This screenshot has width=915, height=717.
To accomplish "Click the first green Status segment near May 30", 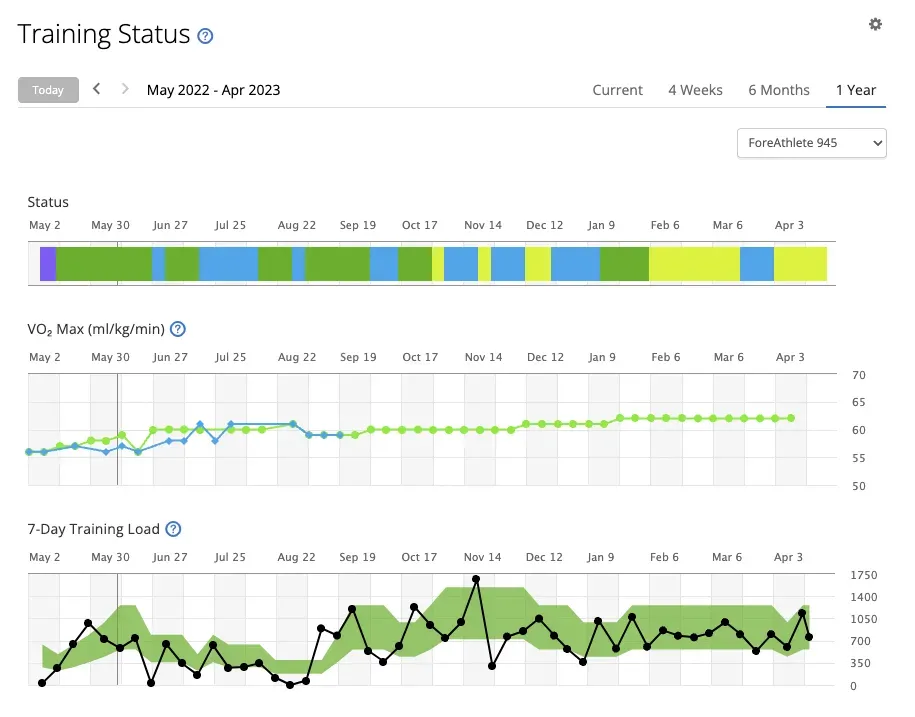I will (x=103, y=263).
